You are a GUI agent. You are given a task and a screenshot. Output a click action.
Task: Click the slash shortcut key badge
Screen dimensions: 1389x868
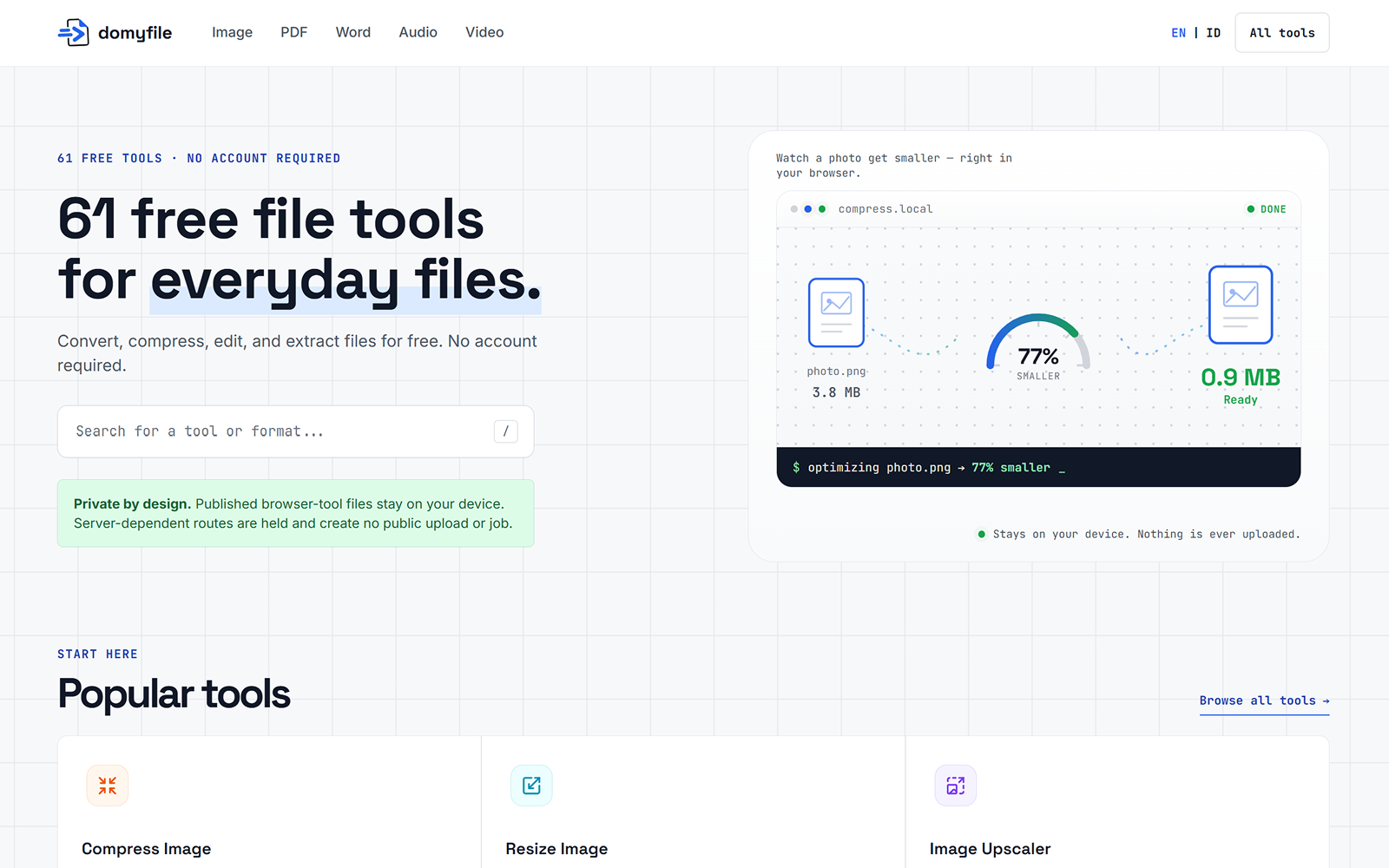[x=506, y=431]
